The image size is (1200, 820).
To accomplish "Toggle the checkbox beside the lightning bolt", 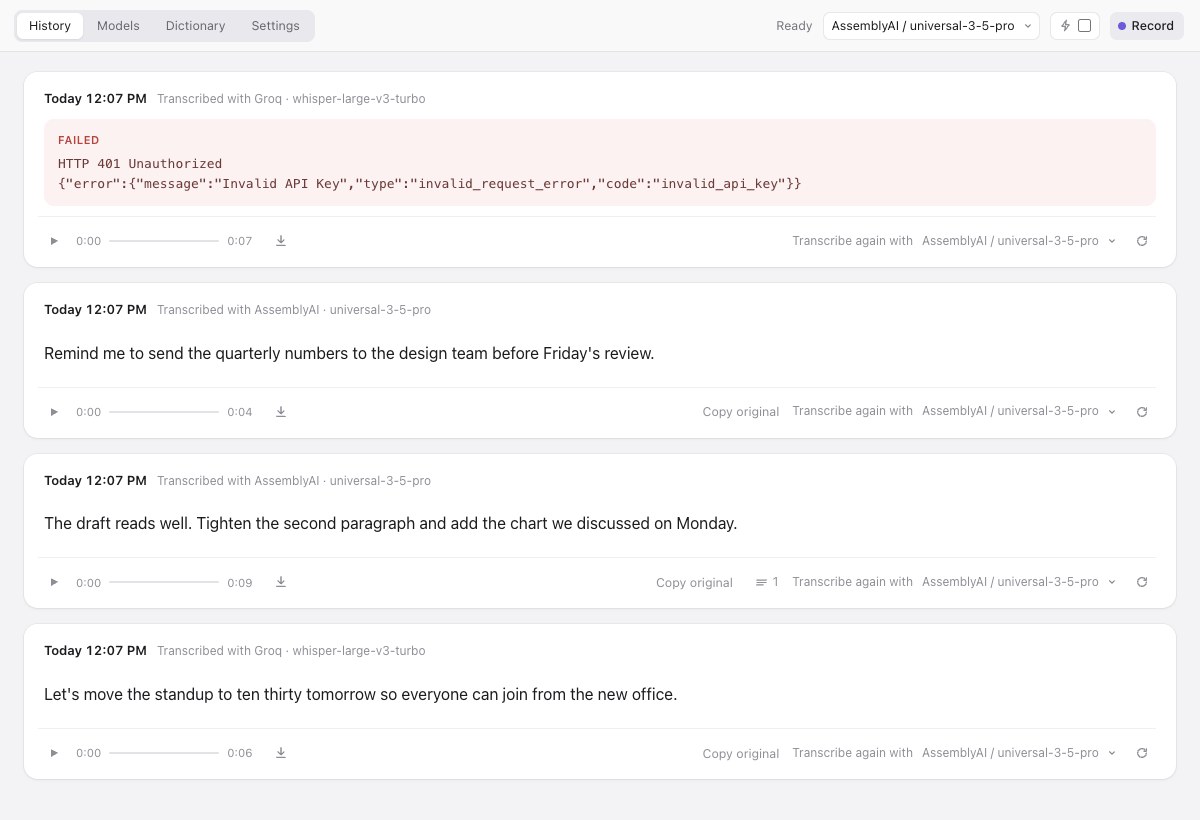I will (1084, 26).
